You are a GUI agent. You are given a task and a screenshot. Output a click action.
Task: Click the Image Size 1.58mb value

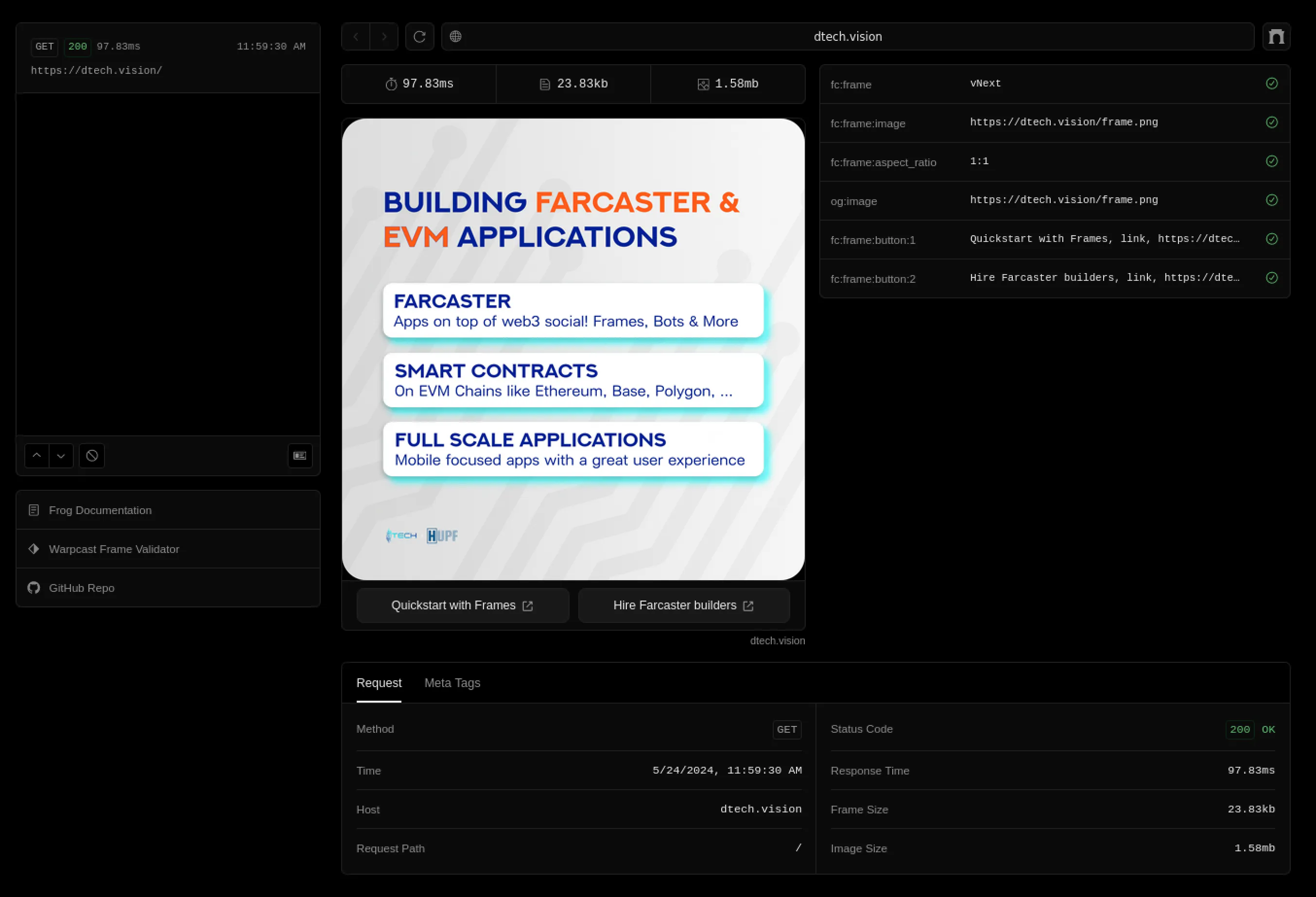pos(1254,848)
